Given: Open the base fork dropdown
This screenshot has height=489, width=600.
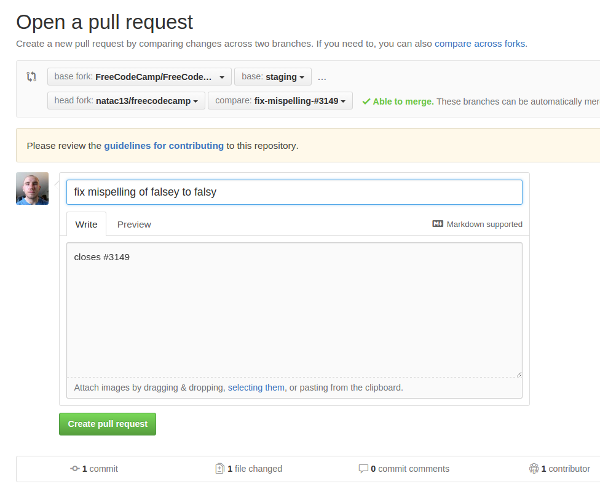Looking at the screenshot, I should 139,77.
